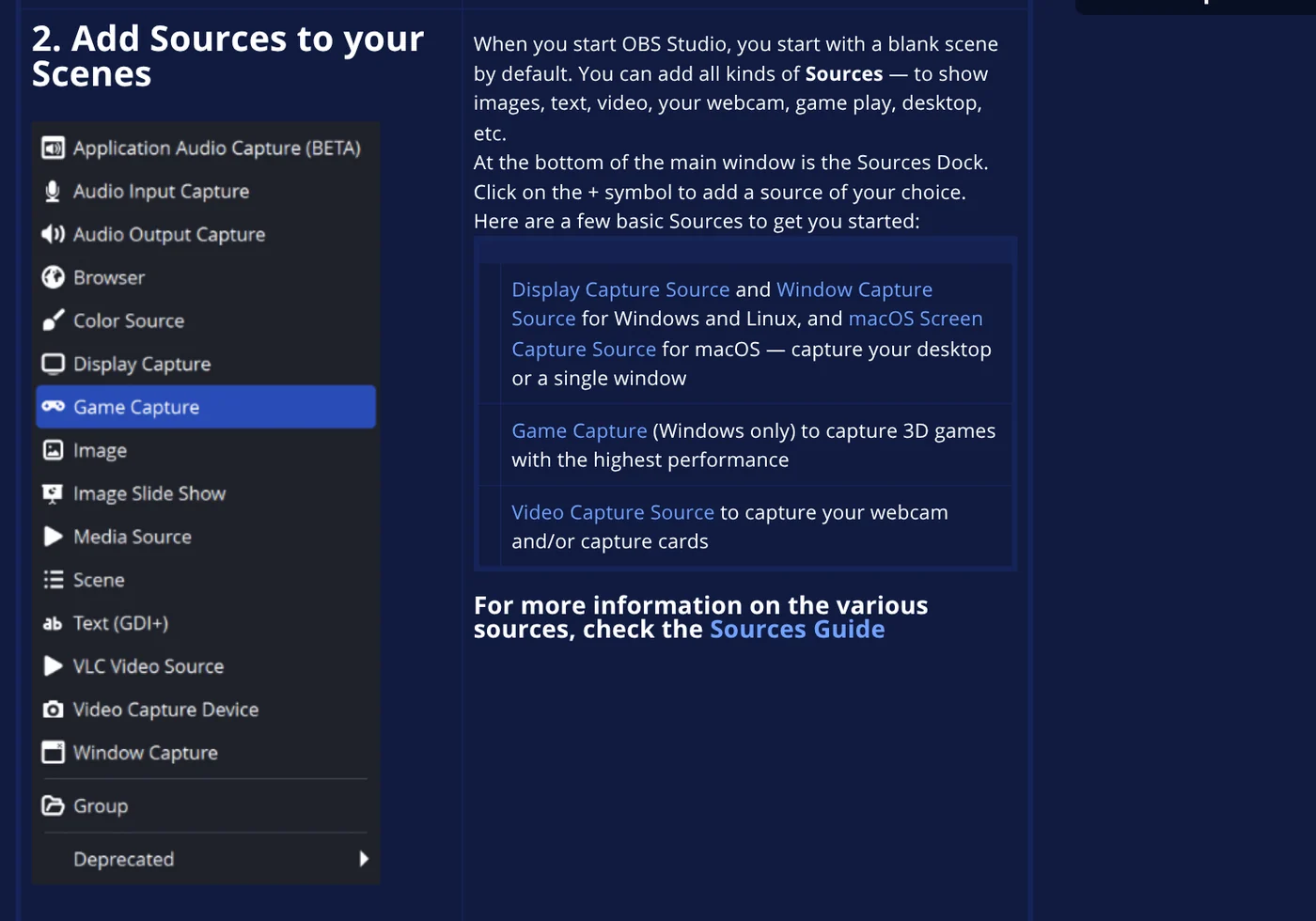1316x921 pixels.
Task: Click the Media Source play icon
Action: (54, 537)
